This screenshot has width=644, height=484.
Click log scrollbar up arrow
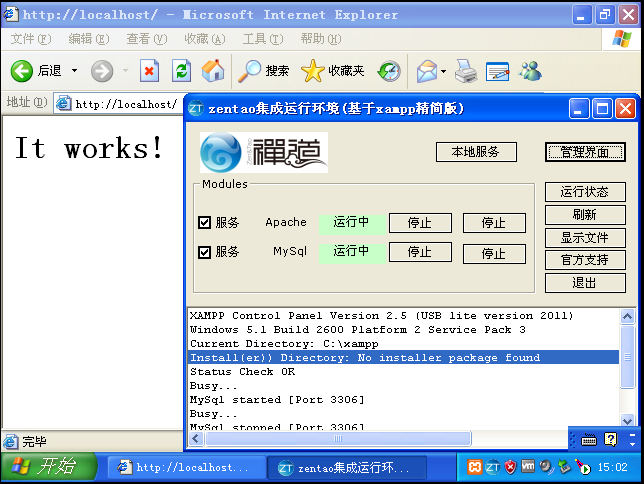(627, 316)
